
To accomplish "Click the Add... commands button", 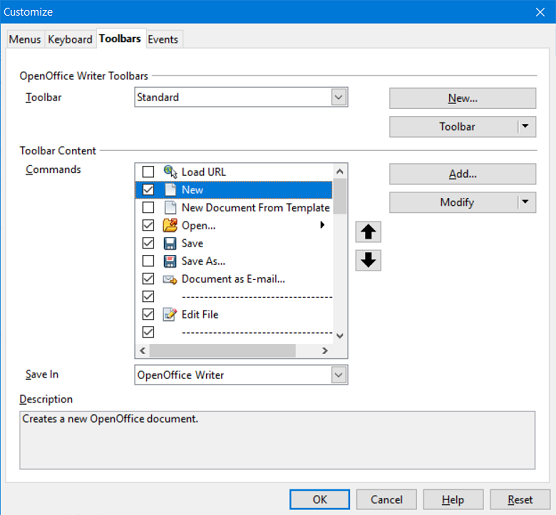I will coord(462,174).
